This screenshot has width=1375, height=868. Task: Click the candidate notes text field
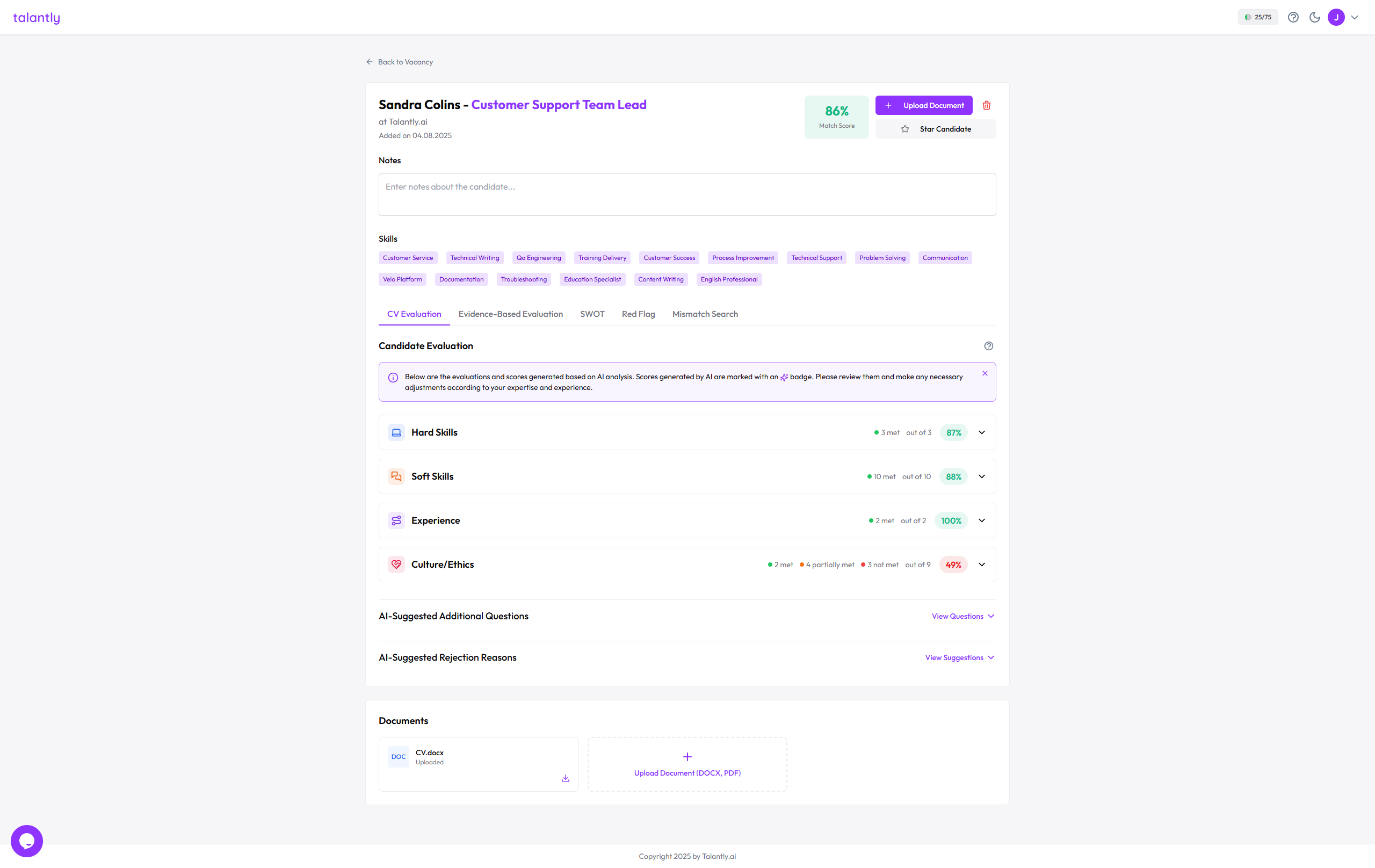[687, 194]
